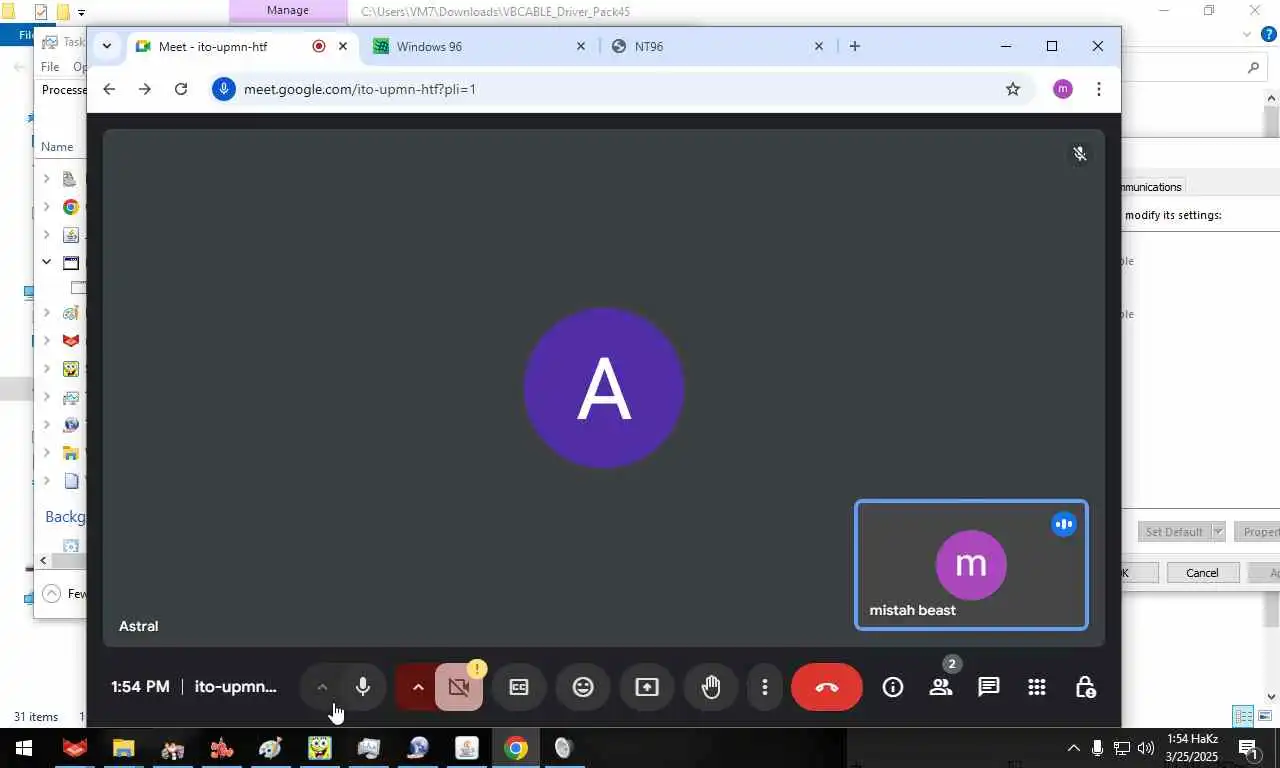Viewport: 1280px width, 768px height.
Task: Click Fewer details toggle in Task Manager
Action: (x=64, y=594)
